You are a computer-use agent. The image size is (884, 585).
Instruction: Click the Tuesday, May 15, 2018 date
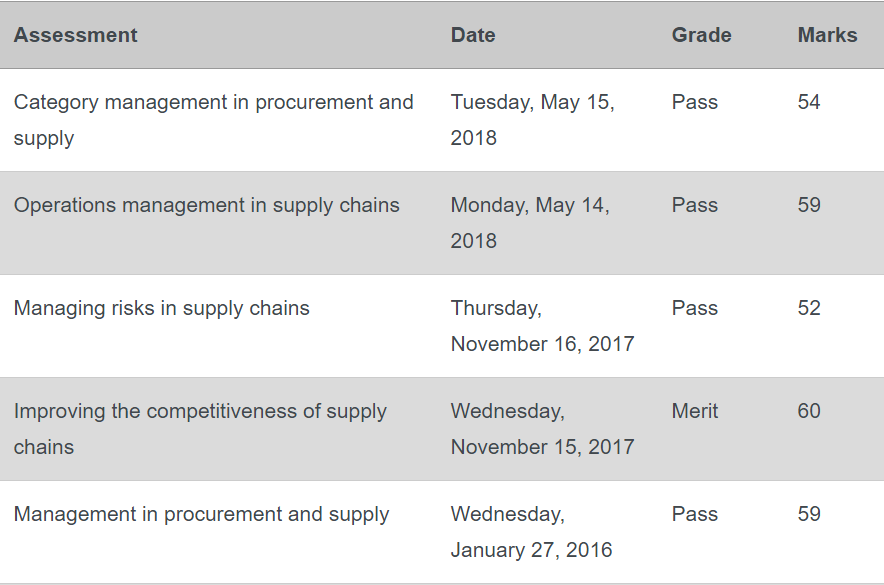click(532, 120)
